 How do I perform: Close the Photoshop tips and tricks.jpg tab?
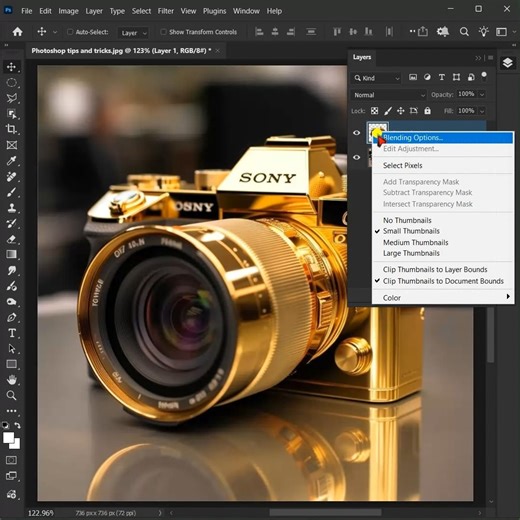point(218,51)
